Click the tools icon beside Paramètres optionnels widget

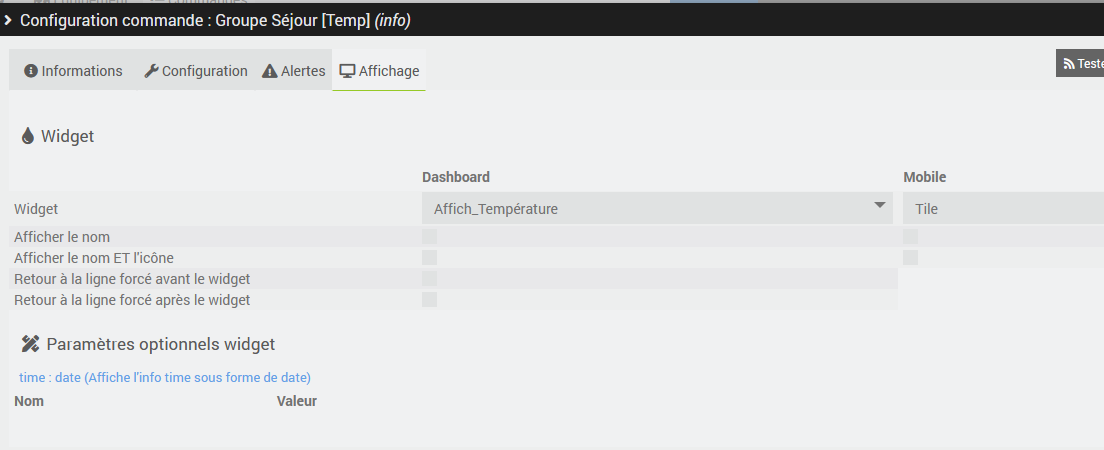pos(30,344)
